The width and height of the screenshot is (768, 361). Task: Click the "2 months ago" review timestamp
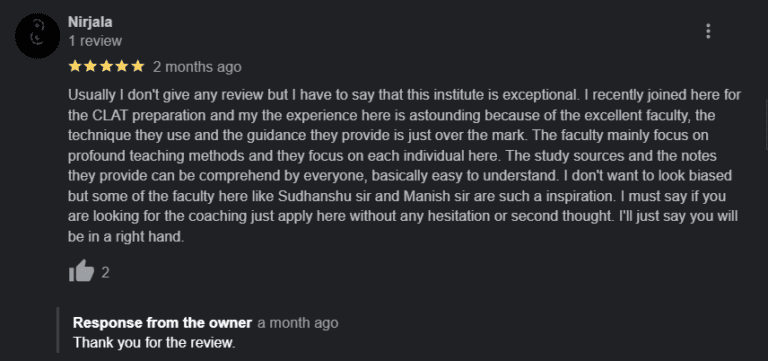pos(197,67)
